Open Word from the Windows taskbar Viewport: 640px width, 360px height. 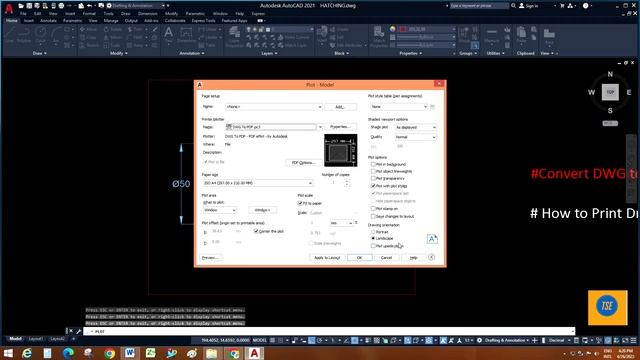point(129,353)
